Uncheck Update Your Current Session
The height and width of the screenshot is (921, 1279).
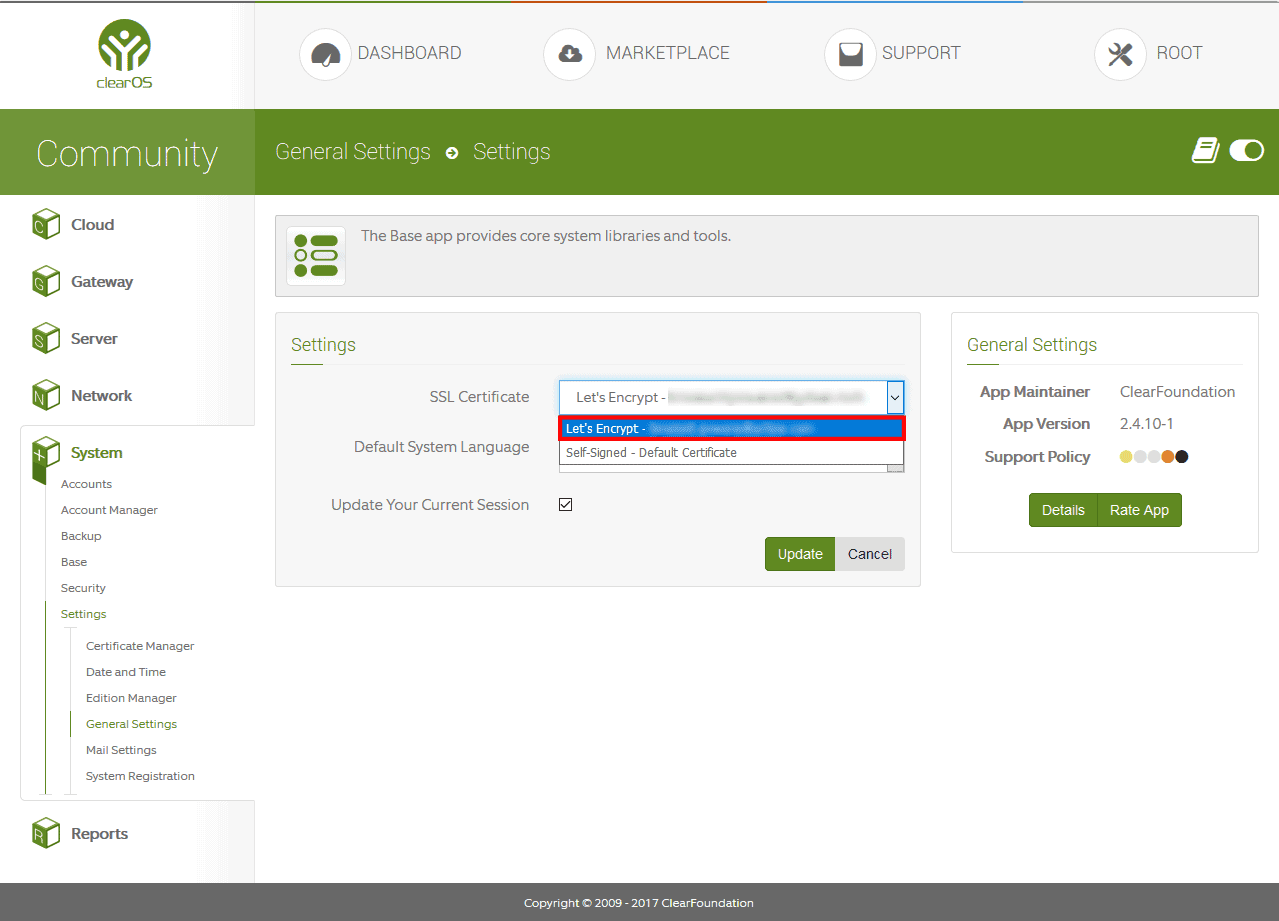[565, 505]
